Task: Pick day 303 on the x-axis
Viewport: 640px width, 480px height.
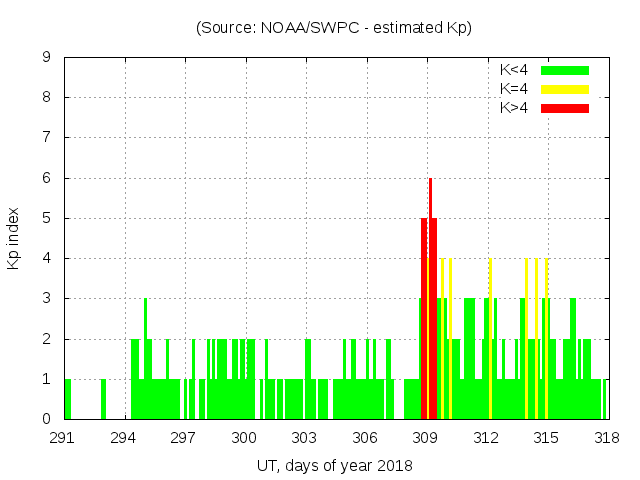Action: click(x=305, y=438)
